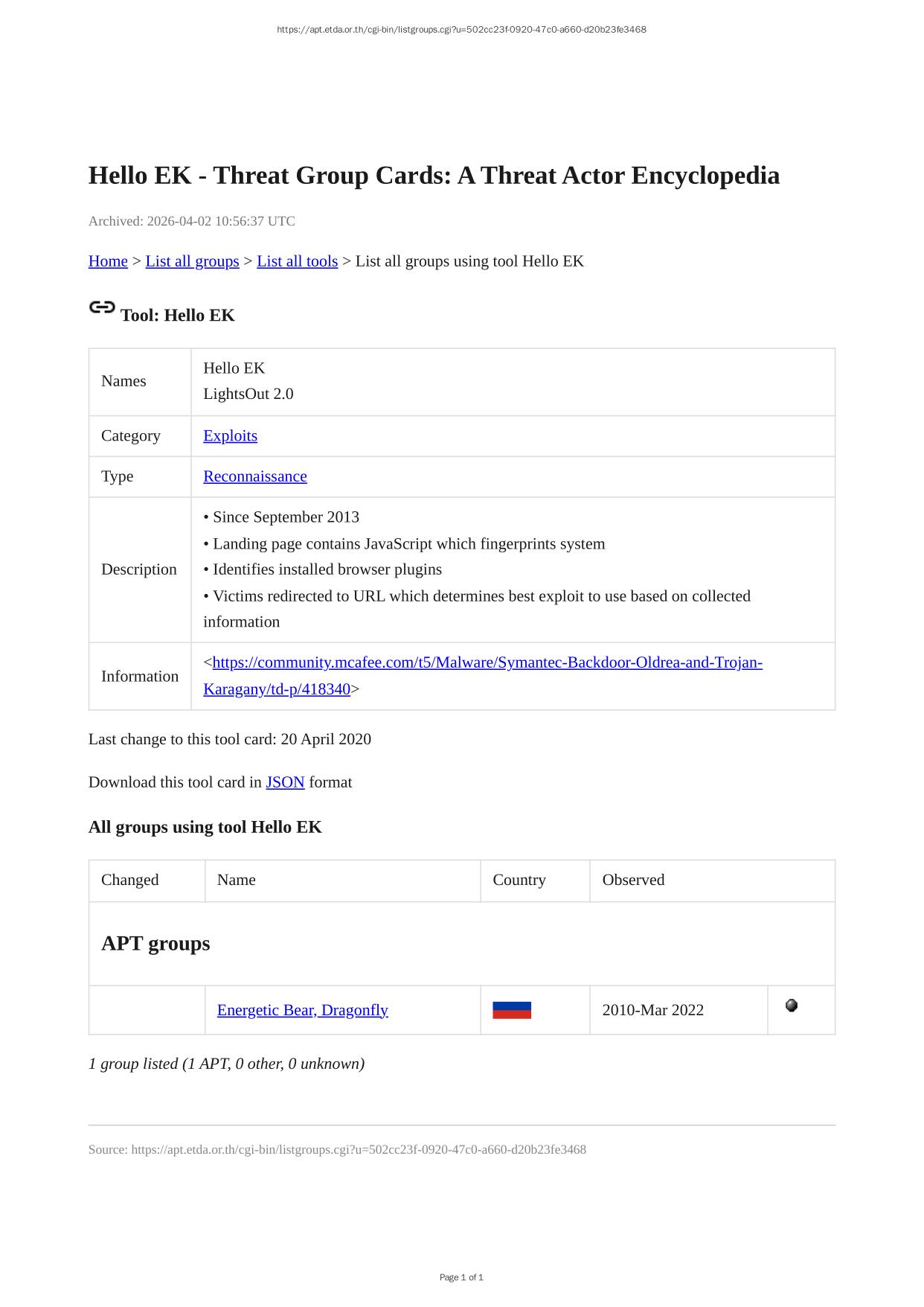Click the Changed column header
Image resolution: width=924 pixels, height=1307 pixels.
tap(130, 880)
